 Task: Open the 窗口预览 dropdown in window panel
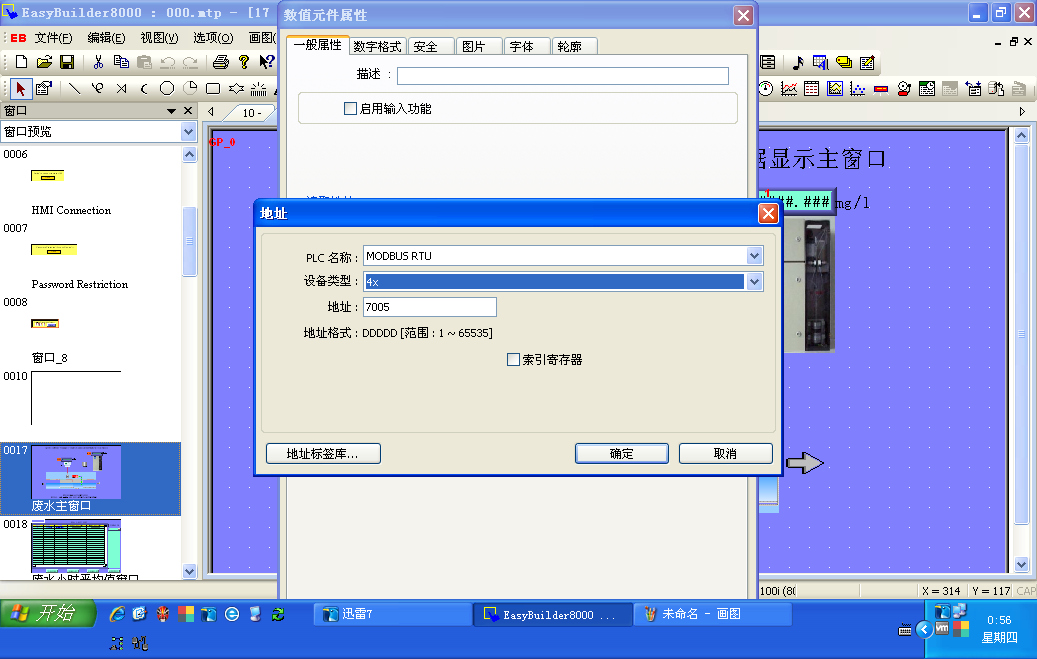click(188, 132)
